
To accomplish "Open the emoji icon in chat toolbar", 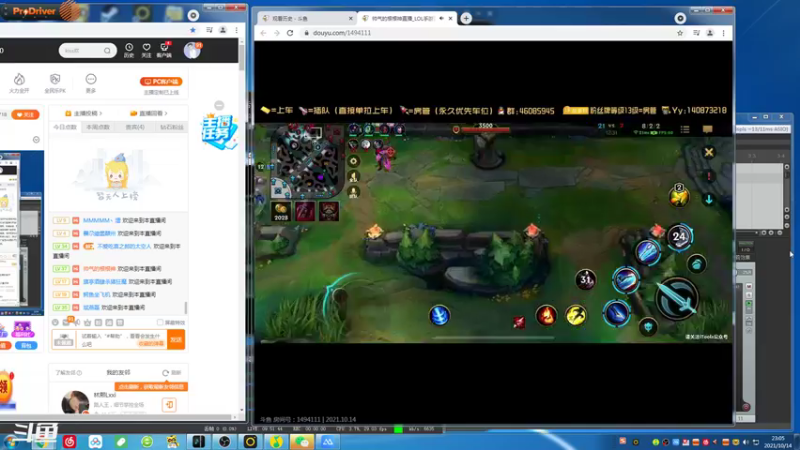I will [x=55, y=322].
